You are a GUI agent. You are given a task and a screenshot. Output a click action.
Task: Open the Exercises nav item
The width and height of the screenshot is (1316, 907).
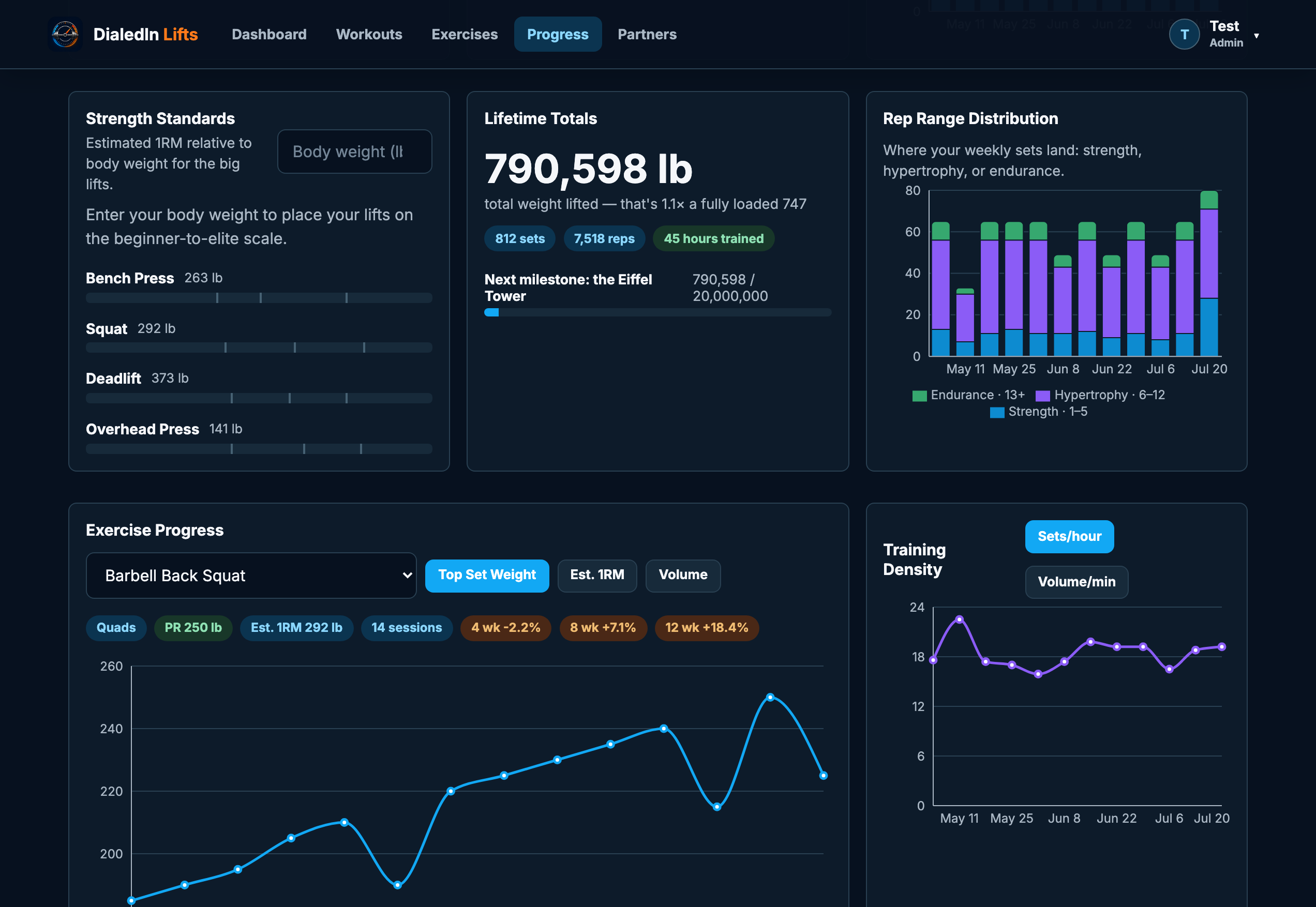(x=465, y=34)
